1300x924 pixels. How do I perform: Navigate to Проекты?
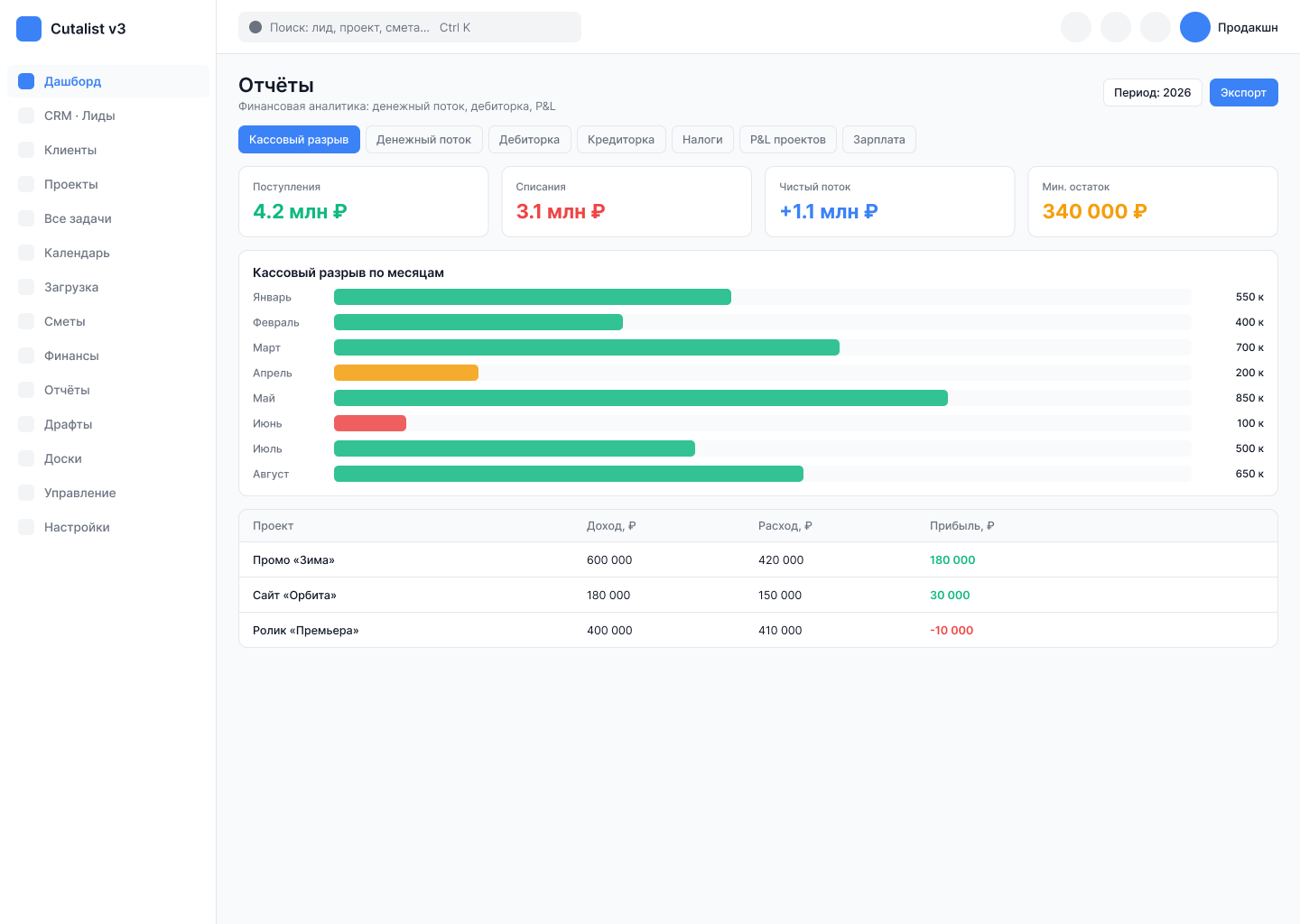click(x=108, y=184)
